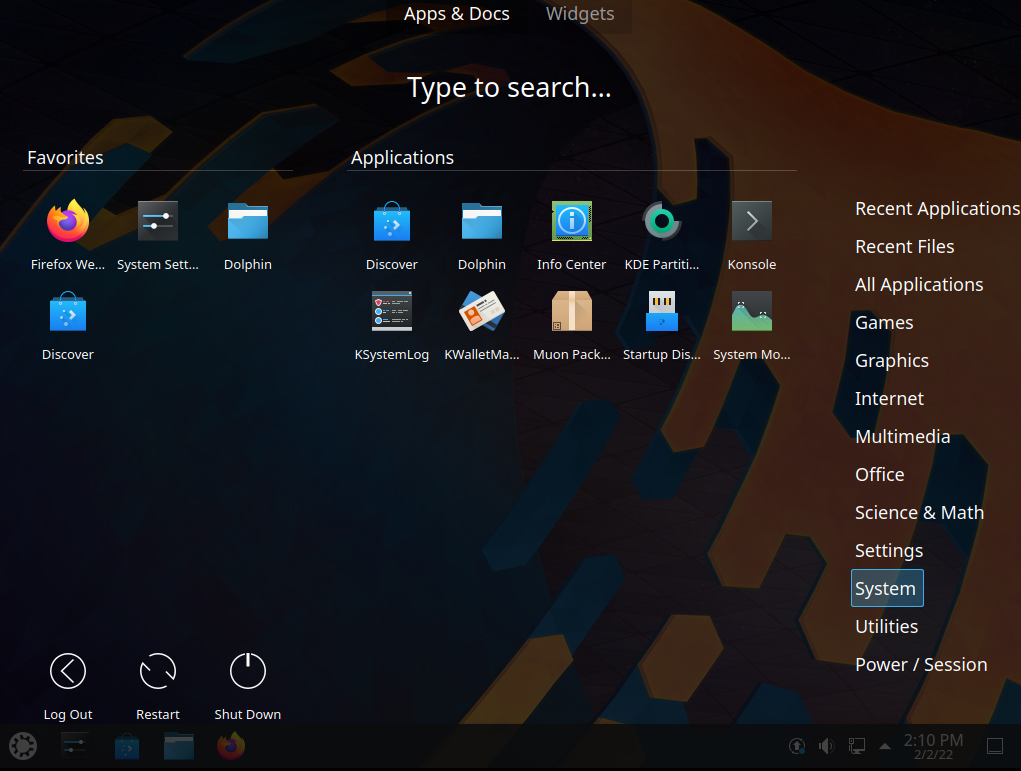Launch Konsole terminal
The height and width of the screenshot is (771, 1021).
pos(751,222)
